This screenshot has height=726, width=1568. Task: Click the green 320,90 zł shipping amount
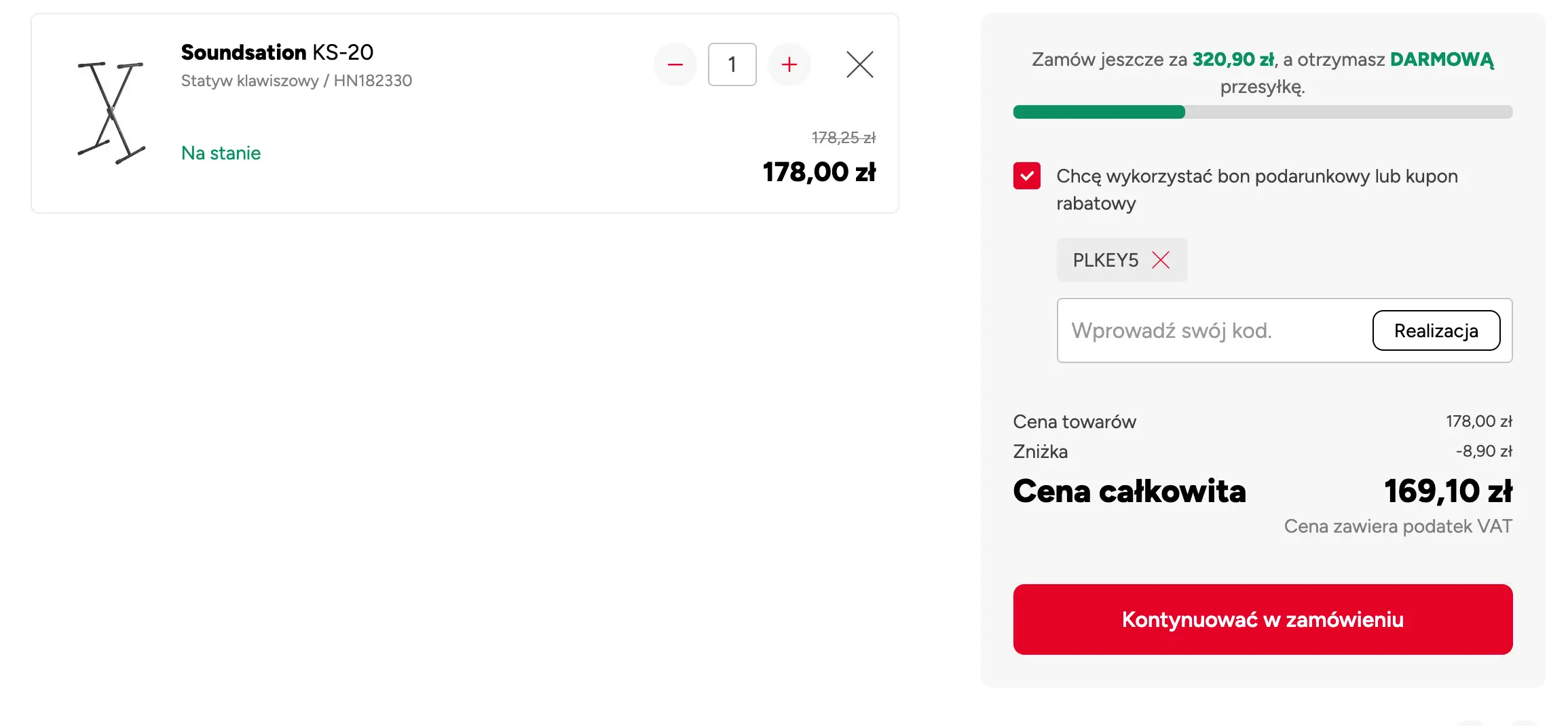tap(1233, 60)
